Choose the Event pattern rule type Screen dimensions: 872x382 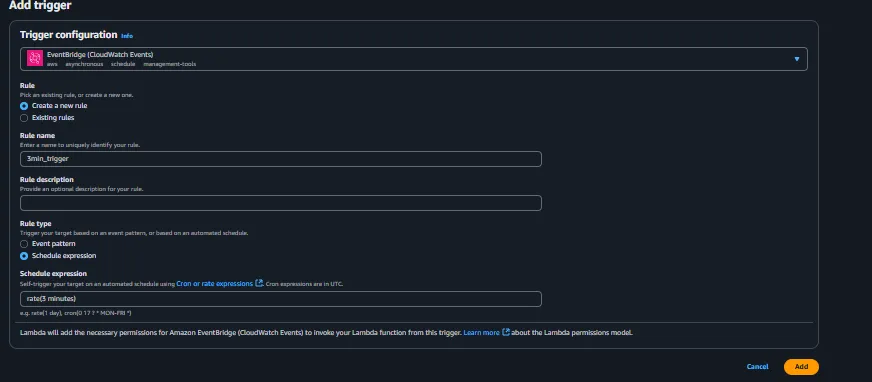tap(24, 244)
